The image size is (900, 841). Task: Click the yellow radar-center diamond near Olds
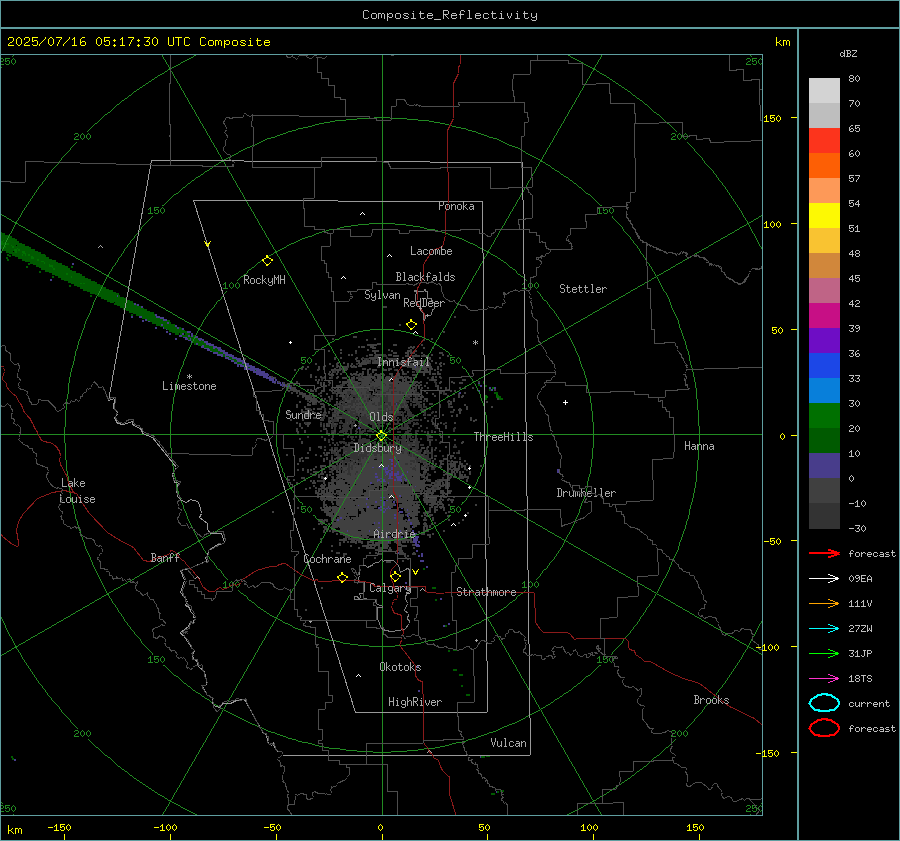381,435
